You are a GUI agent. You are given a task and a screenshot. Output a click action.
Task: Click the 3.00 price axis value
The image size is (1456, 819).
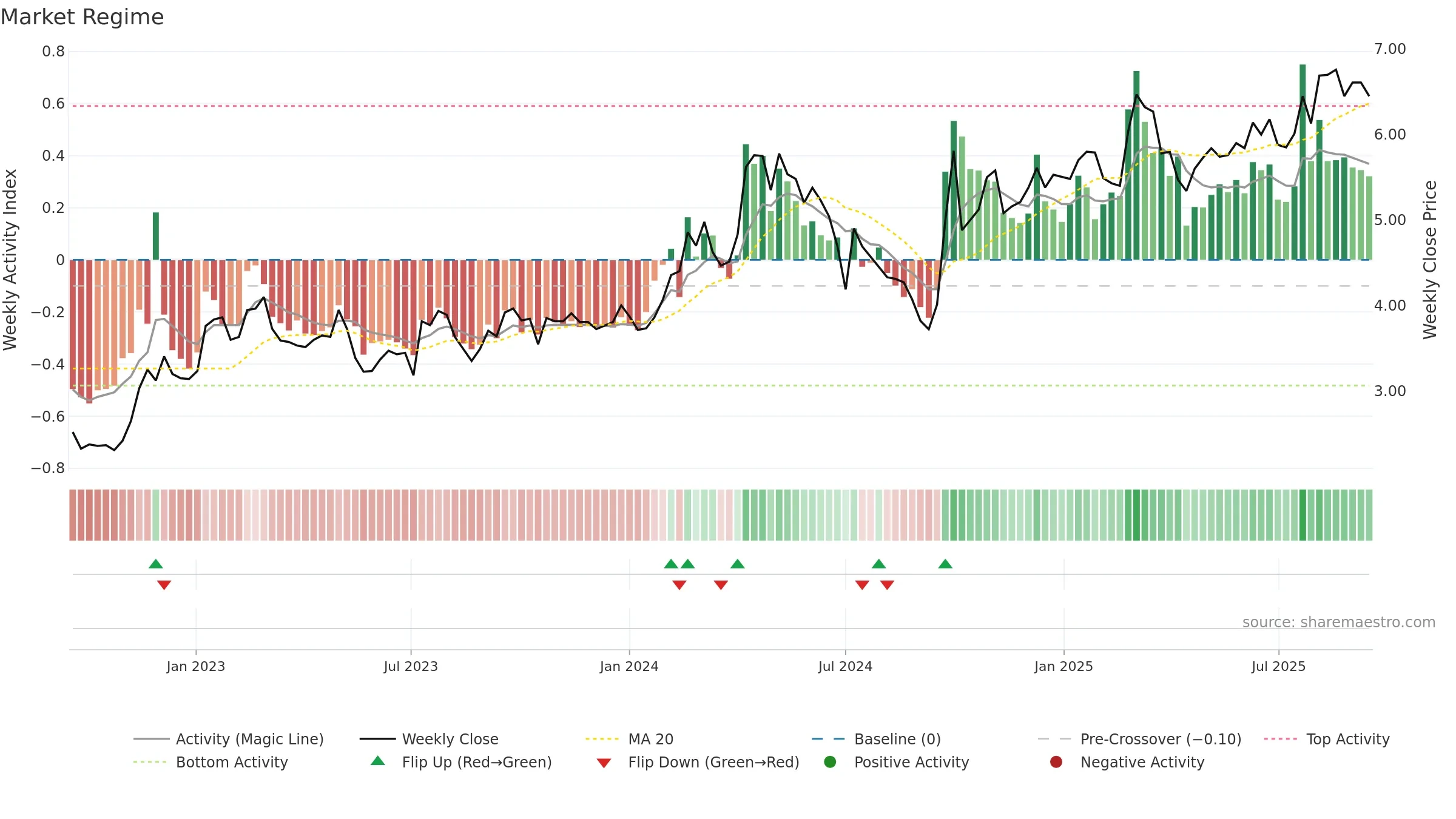click(1390, 391)
